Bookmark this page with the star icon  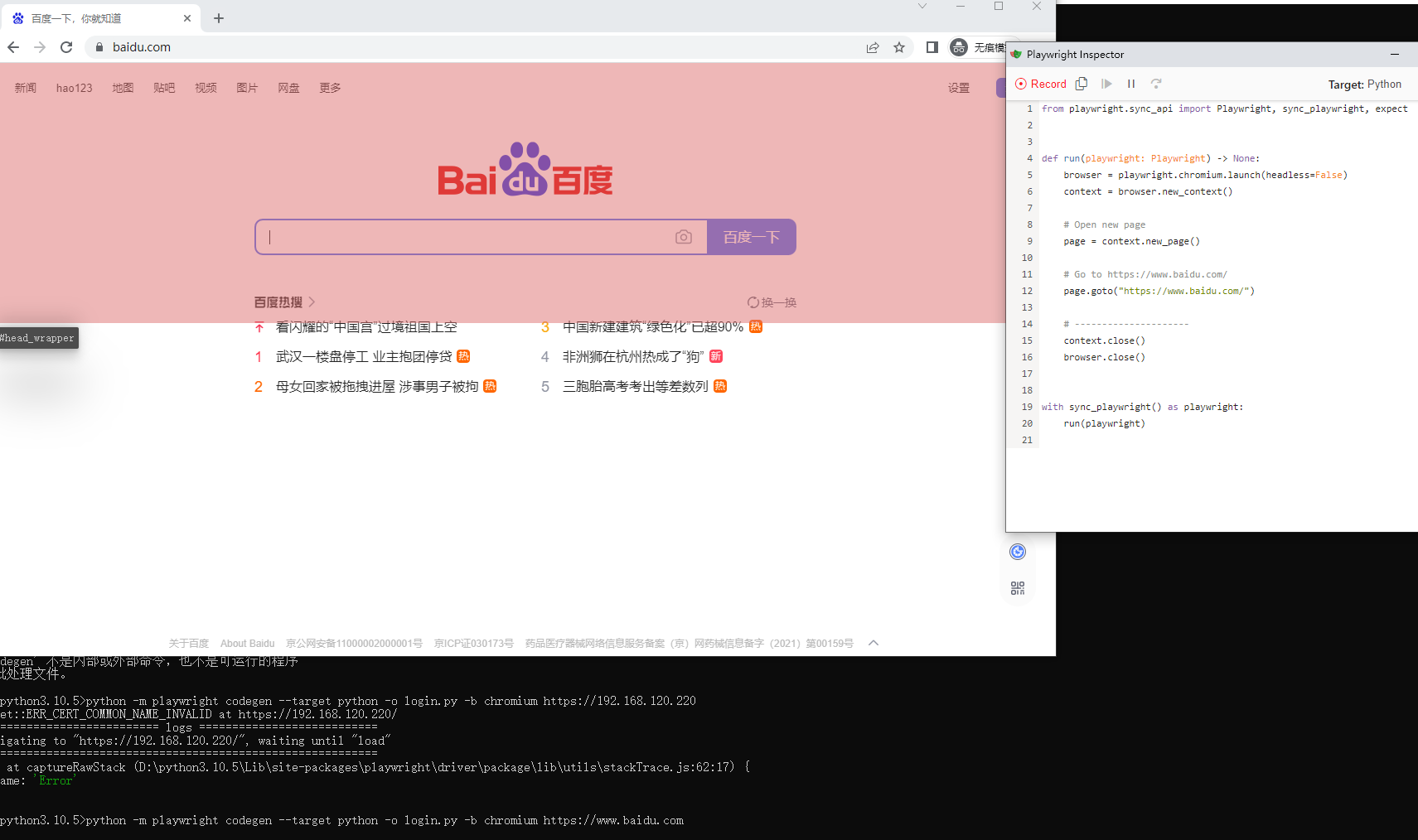[899, 47]
